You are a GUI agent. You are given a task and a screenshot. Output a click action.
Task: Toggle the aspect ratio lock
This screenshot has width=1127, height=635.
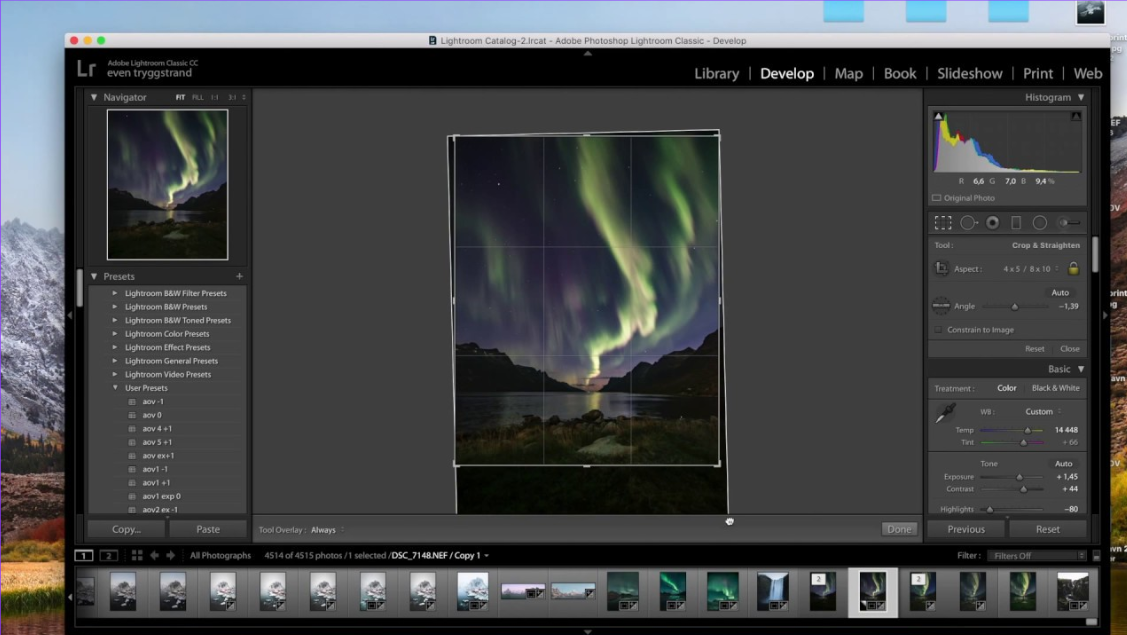[1073, 269]
